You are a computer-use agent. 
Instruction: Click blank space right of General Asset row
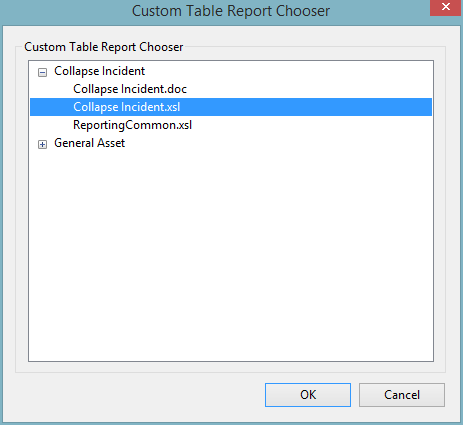coord(279,143)
